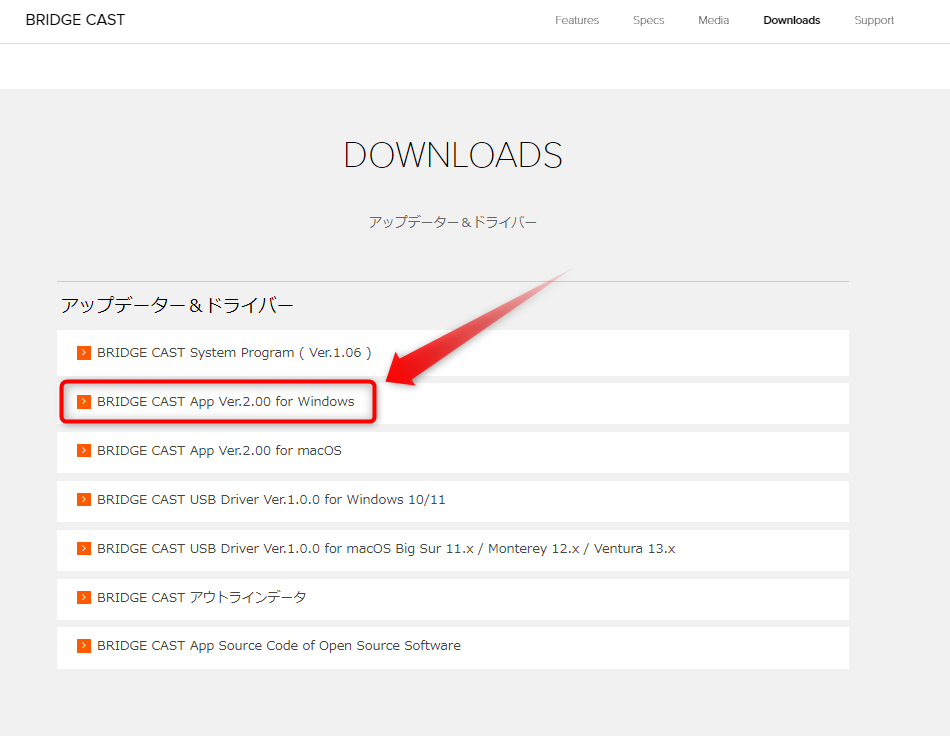The height and width of the screenshot is (736, 950).
Task: Select the Downloads nav item
Action: pyautogui.click(x=791, y=20)
